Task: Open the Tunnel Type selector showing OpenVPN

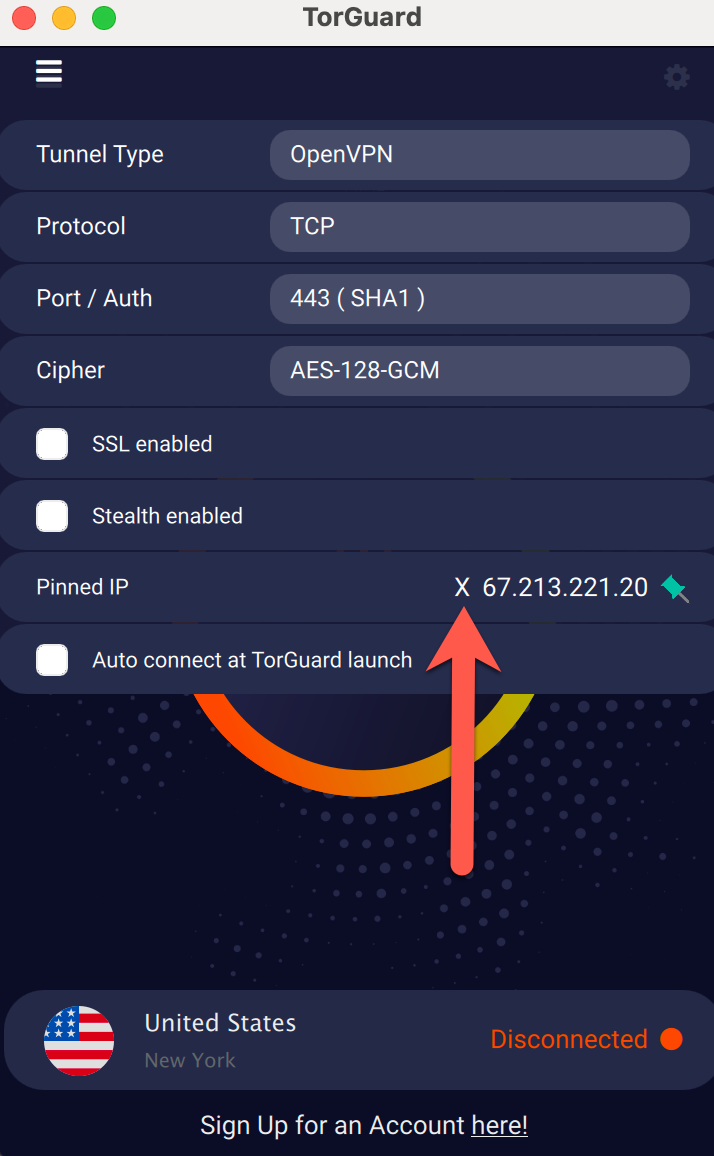Action: [479, 155]
